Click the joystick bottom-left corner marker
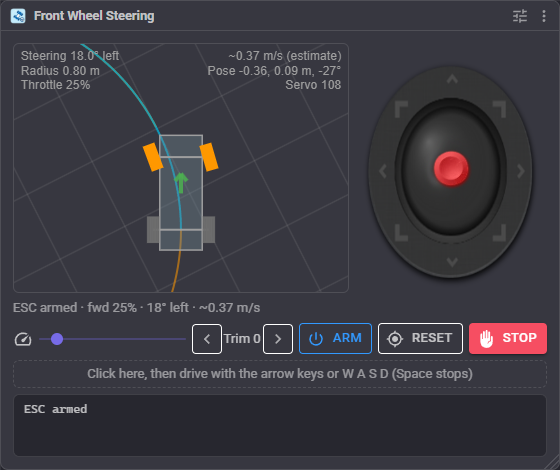 [x=401, y=233]
